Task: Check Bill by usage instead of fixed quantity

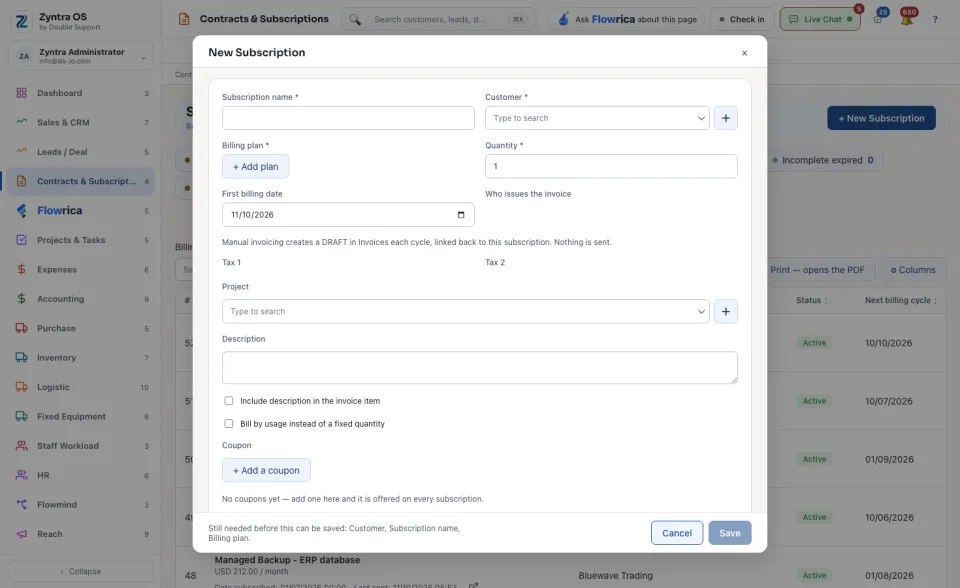Action: point(228,423)
